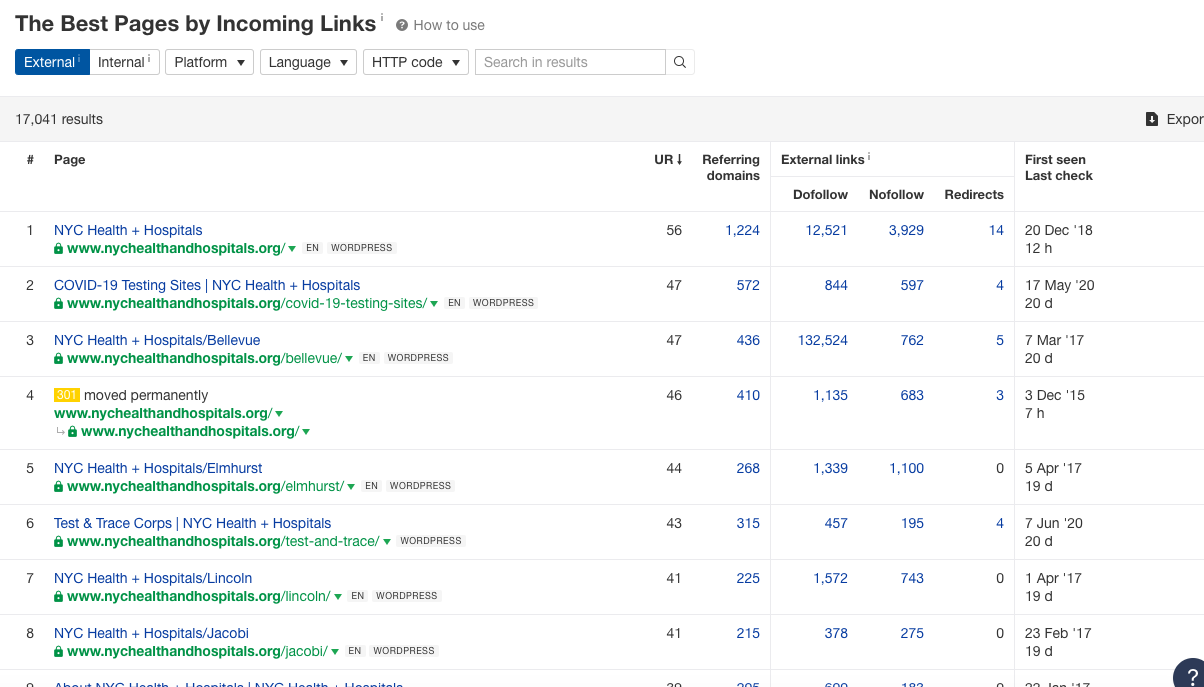The width and height of the screenshot is (1204, 687).
Task: Click the lock icon for bellevue URL
Action: click(59, 358)
